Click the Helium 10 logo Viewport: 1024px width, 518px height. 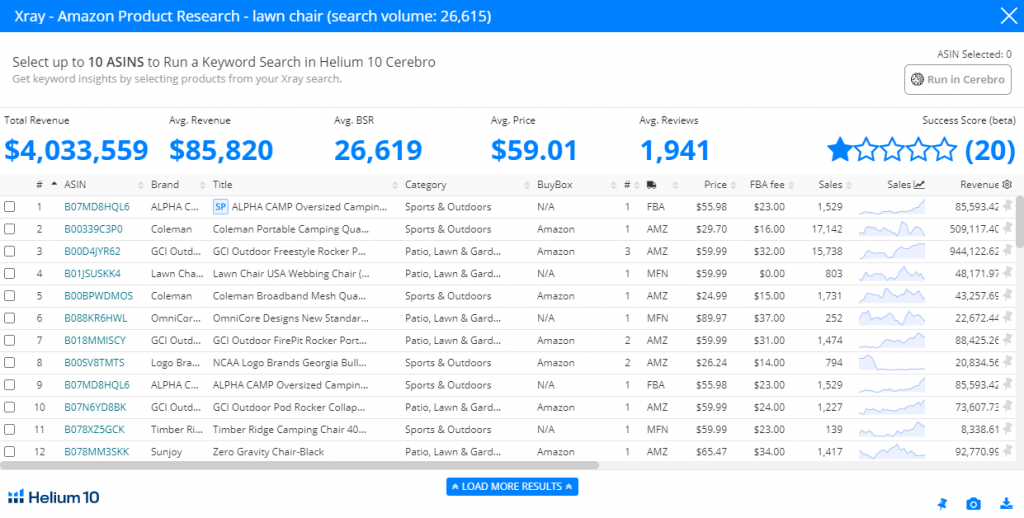click(54, 497)
